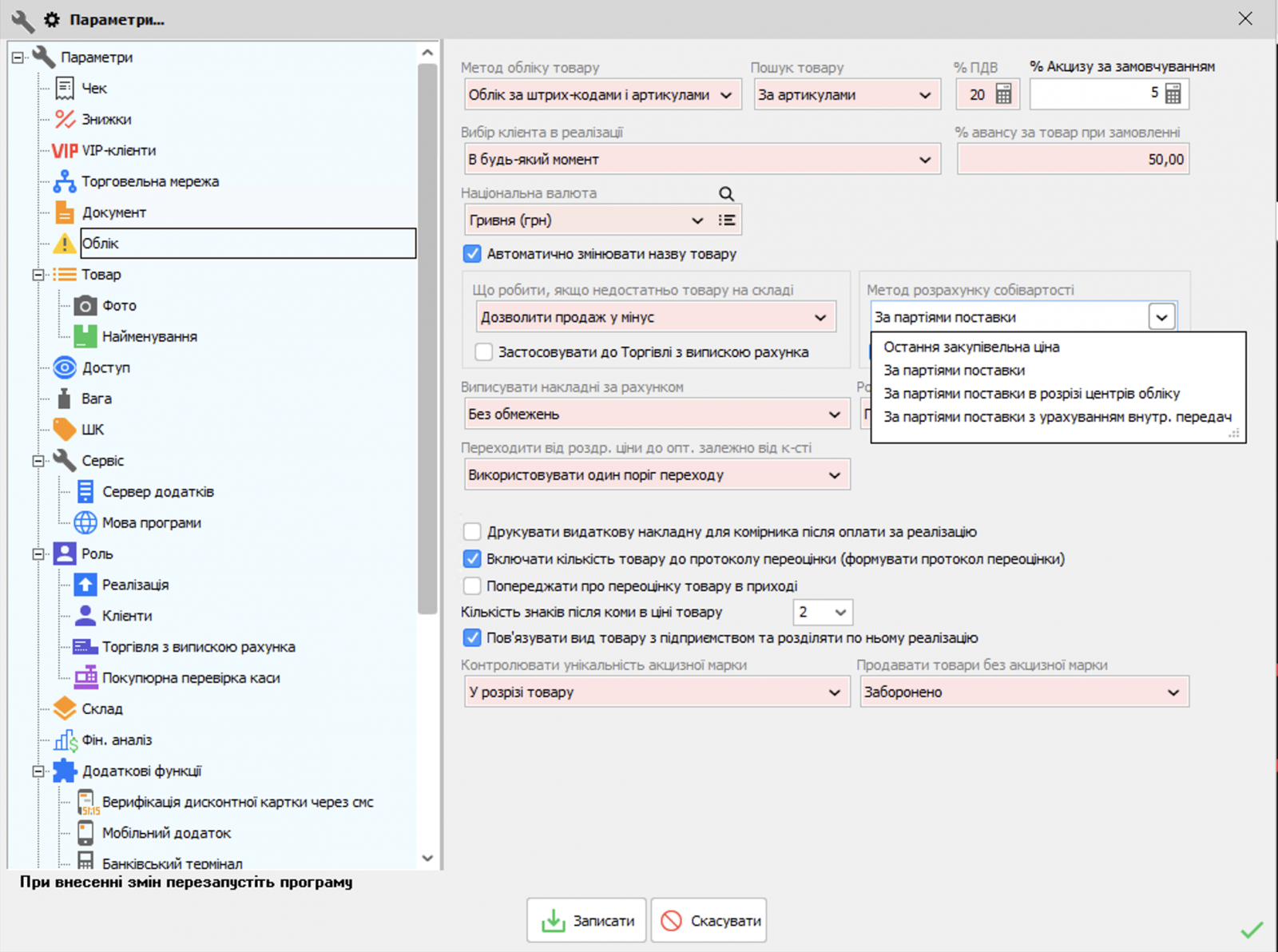Uncheck Автоматично змінювати назву товару
This screenshot has height=952, width=1278.
(x=472, y=254)
